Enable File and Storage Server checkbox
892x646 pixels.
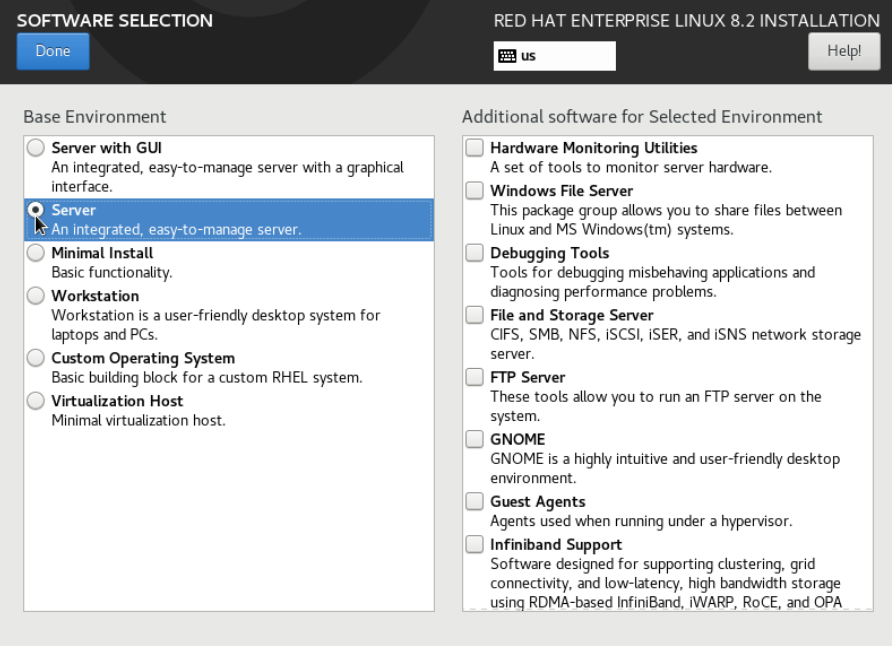(474, 315)
